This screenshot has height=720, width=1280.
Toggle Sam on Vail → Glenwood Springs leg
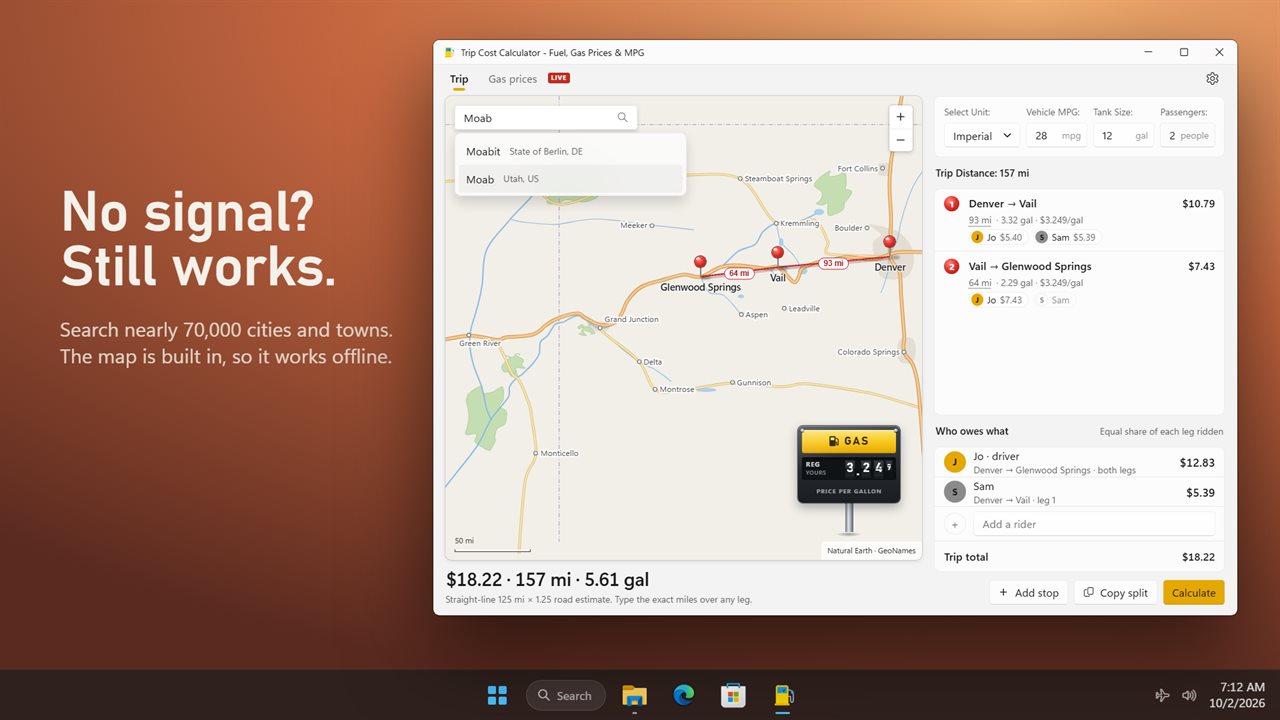point(1054,300)
